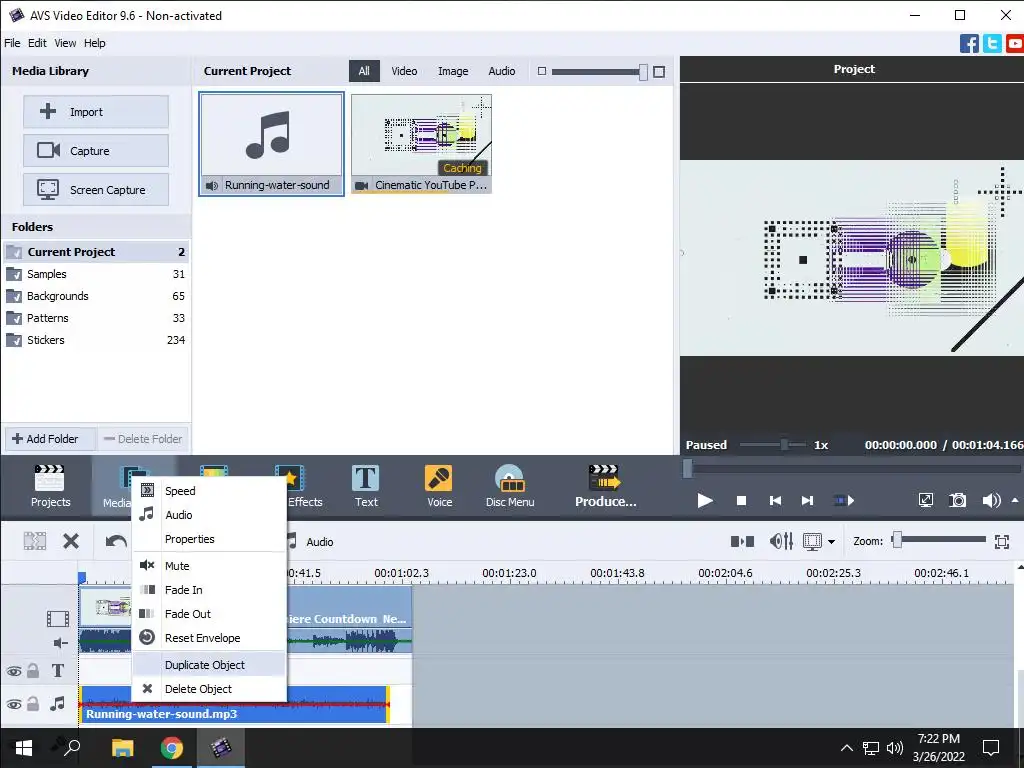This screenshot has height=768, width=1024.
Task: Open the Samples folder
Action: pyautogui.click(x=95, y=274)
